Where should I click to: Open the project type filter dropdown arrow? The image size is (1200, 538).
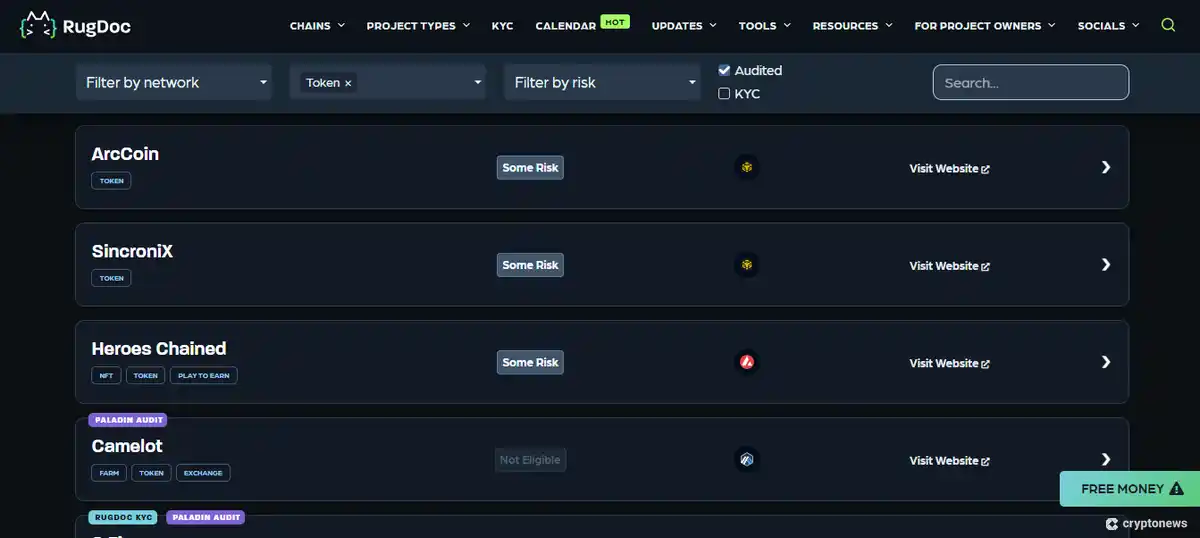[477, 82]
